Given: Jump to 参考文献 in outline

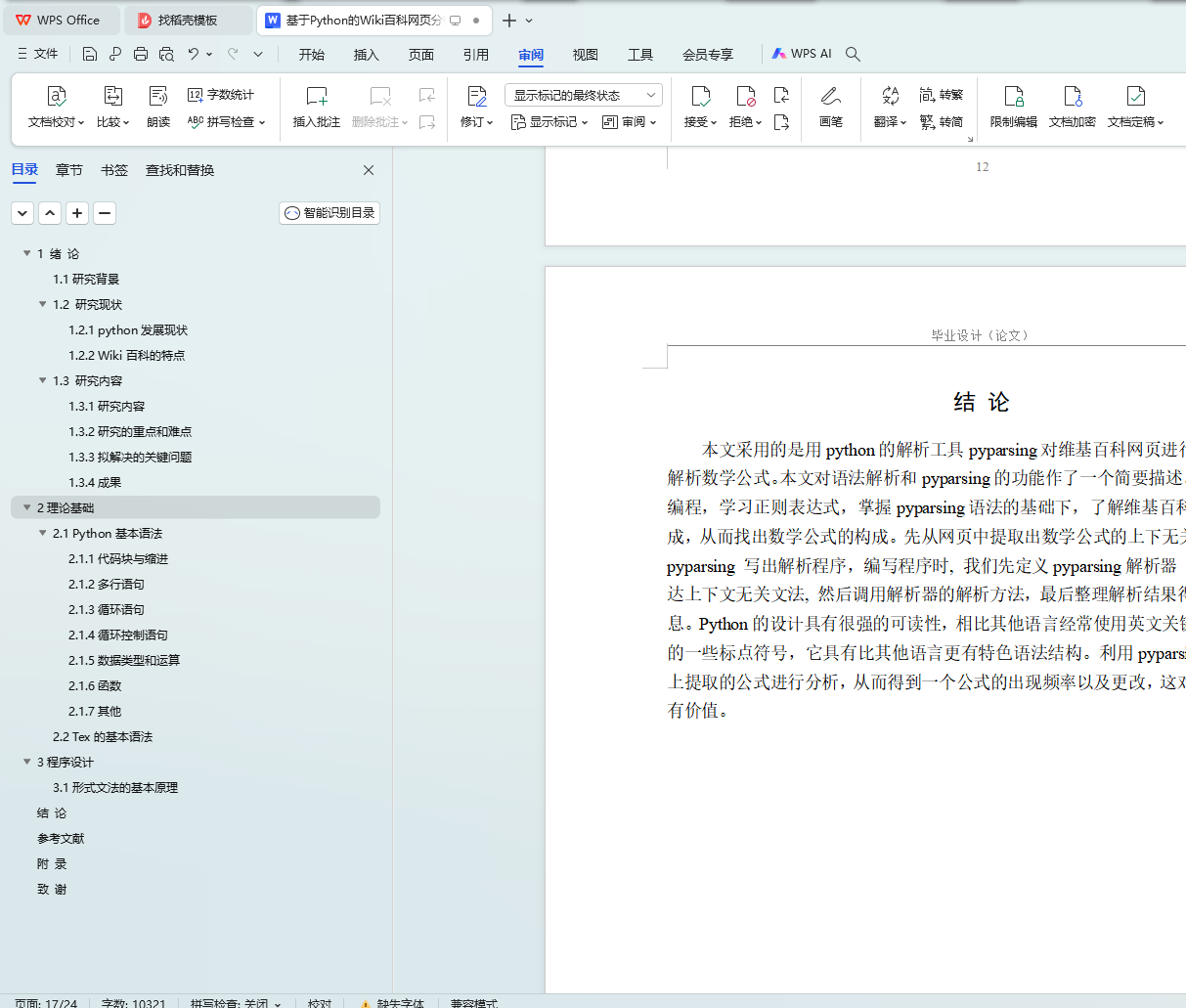Looking at the screenshot, I should (x=61, y=838).
